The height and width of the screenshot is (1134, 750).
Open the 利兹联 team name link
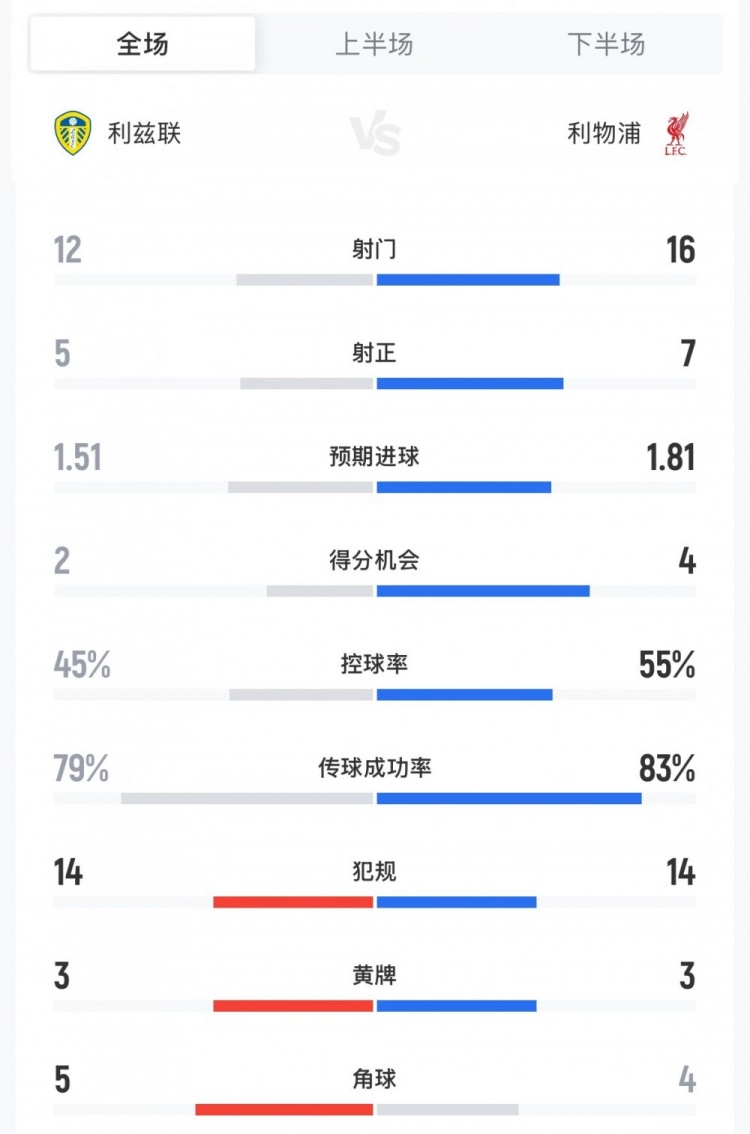[x=145, y=133]
